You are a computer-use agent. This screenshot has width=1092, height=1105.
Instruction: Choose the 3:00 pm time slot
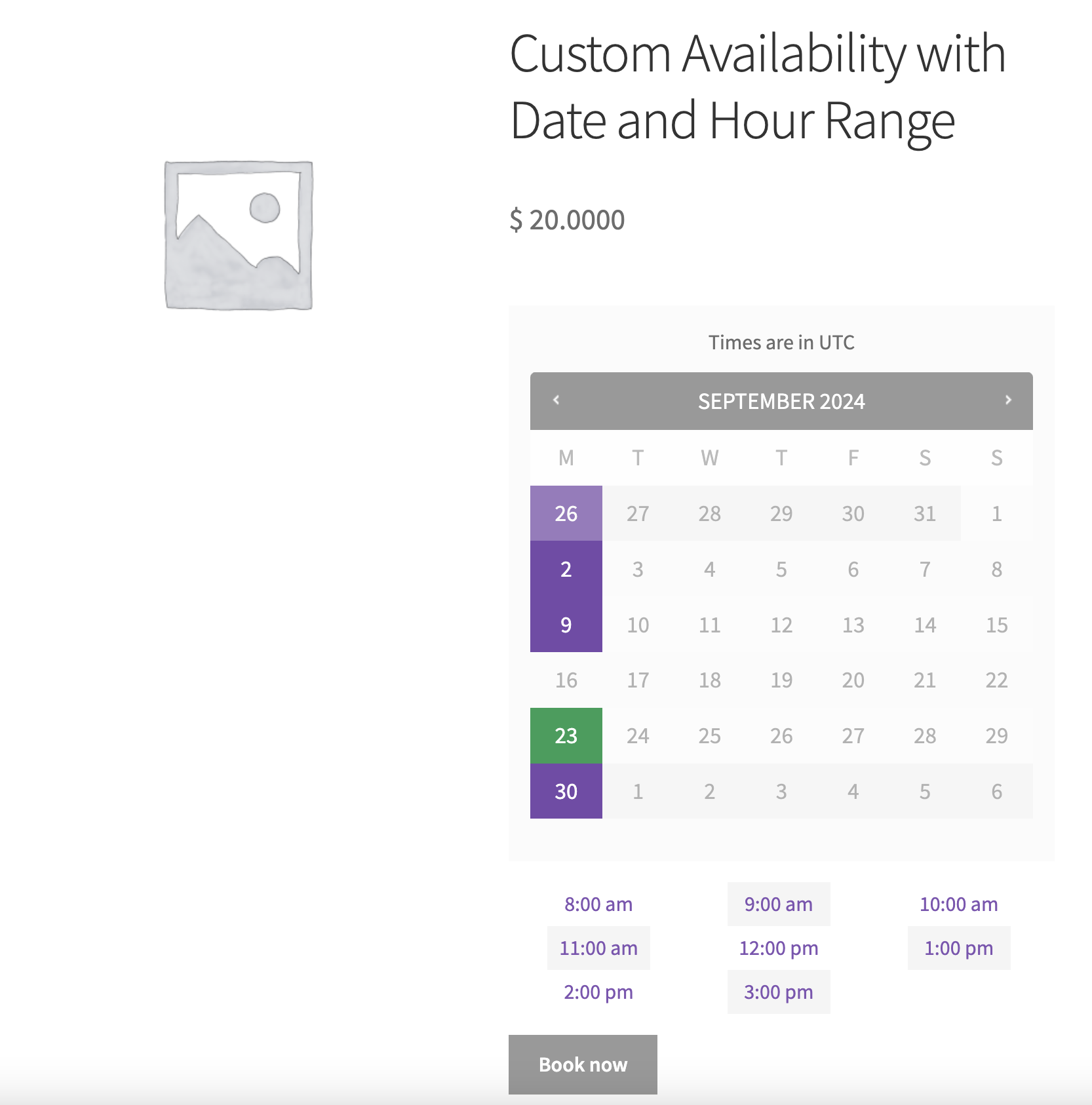[778, 992]
